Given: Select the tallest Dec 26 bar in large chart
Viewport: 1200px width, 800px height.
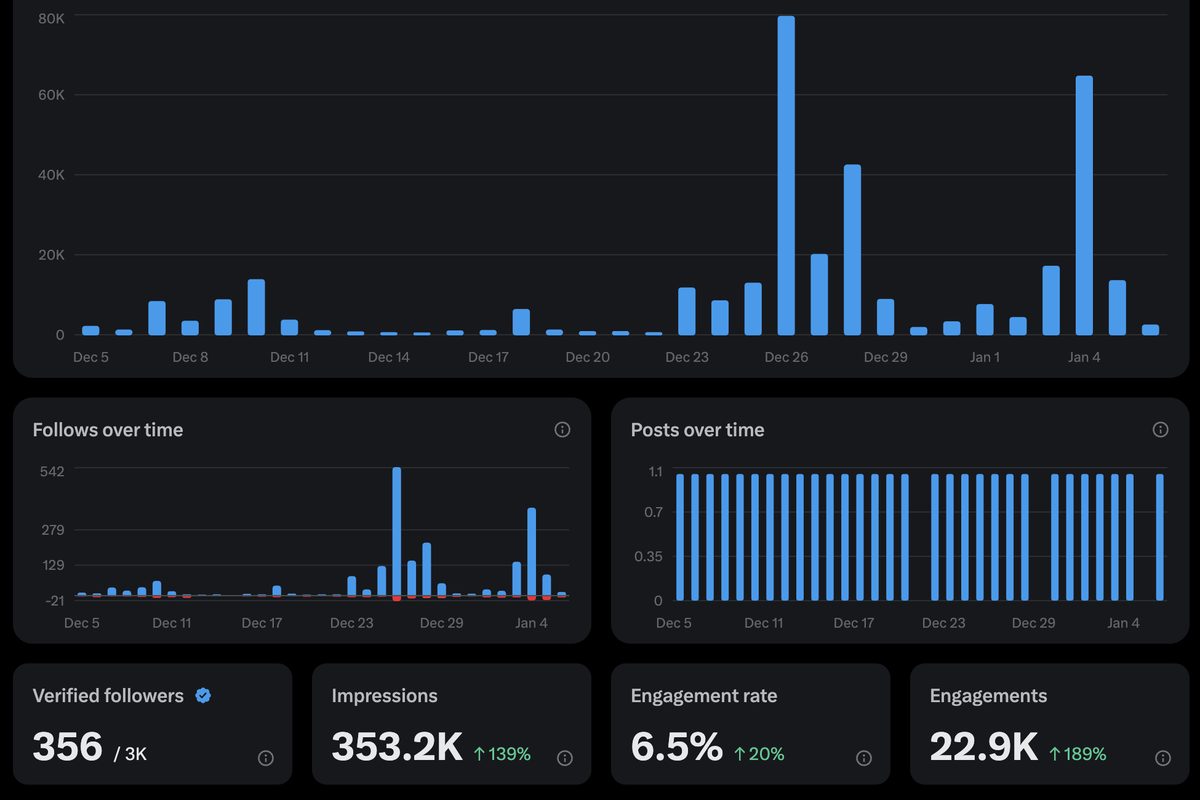Looking at the screenshot, I should pos(786,175).
